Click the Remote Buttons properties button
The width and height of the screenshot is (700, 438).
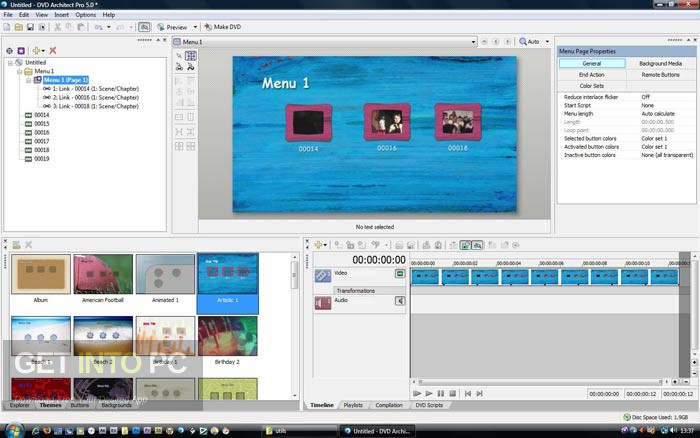click(660, 75)
